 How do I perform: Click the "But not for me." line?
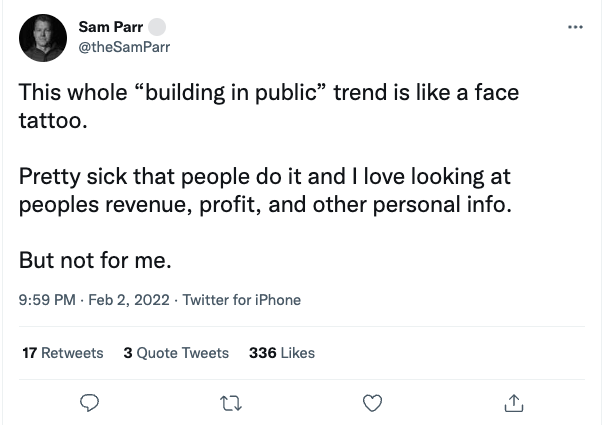coord(96,260)
